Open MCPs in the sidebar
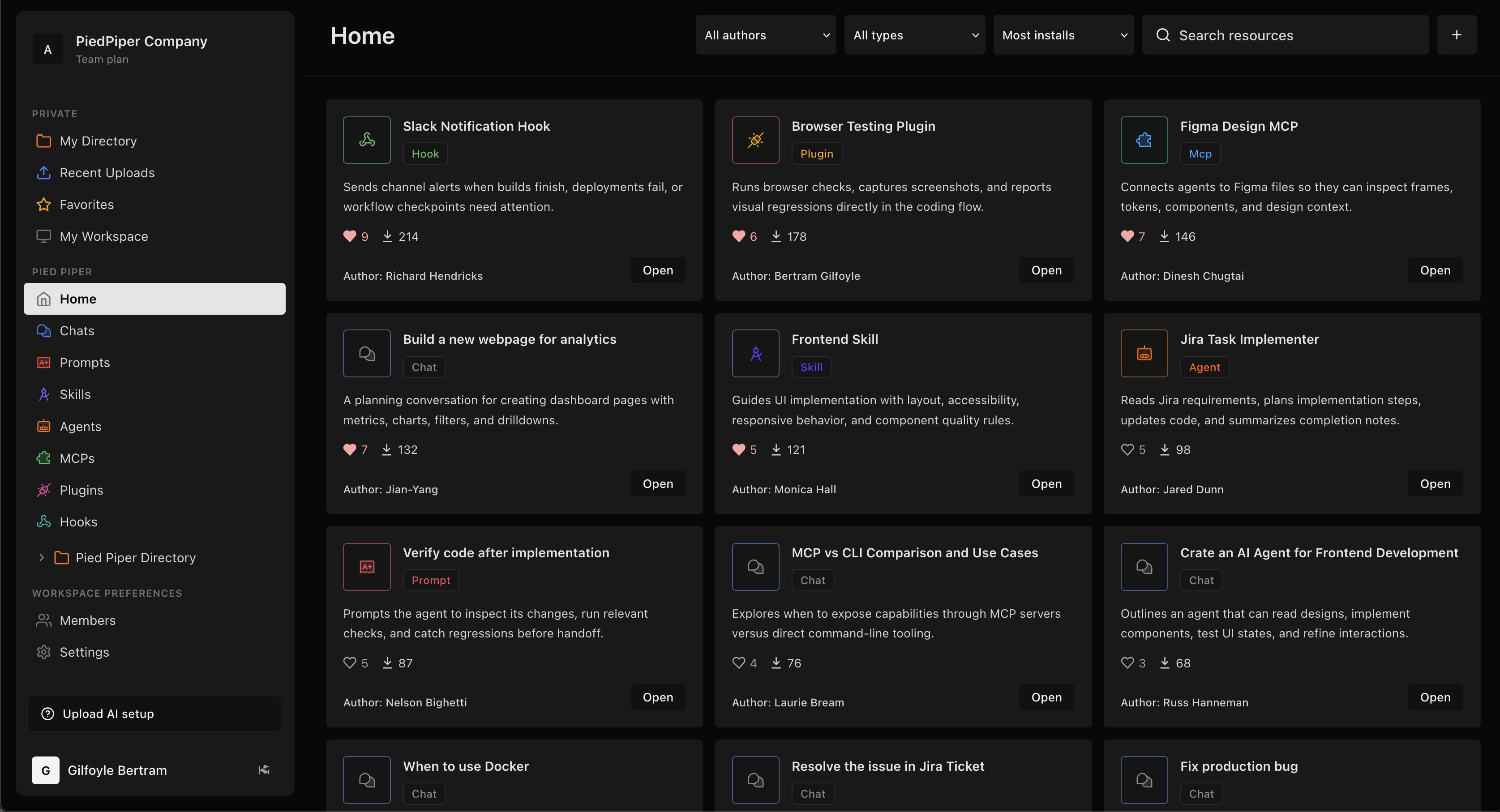1500x812 pixels. (154, 458)
